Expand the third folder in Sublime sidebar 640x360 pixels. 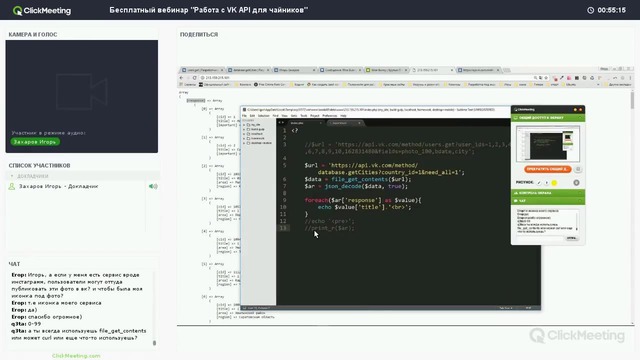click(244, 134)
